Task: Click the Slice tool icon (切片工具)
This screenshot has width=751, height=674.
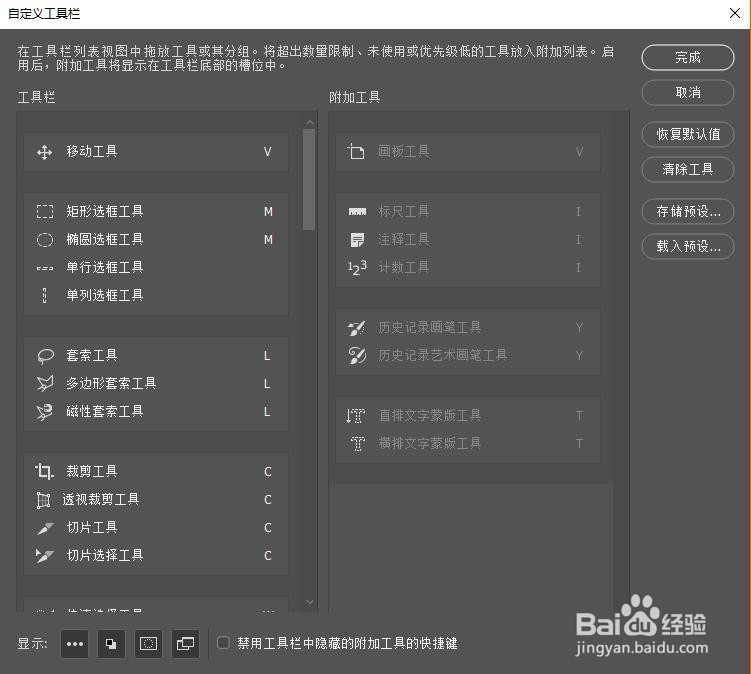Action: point(45,528)
